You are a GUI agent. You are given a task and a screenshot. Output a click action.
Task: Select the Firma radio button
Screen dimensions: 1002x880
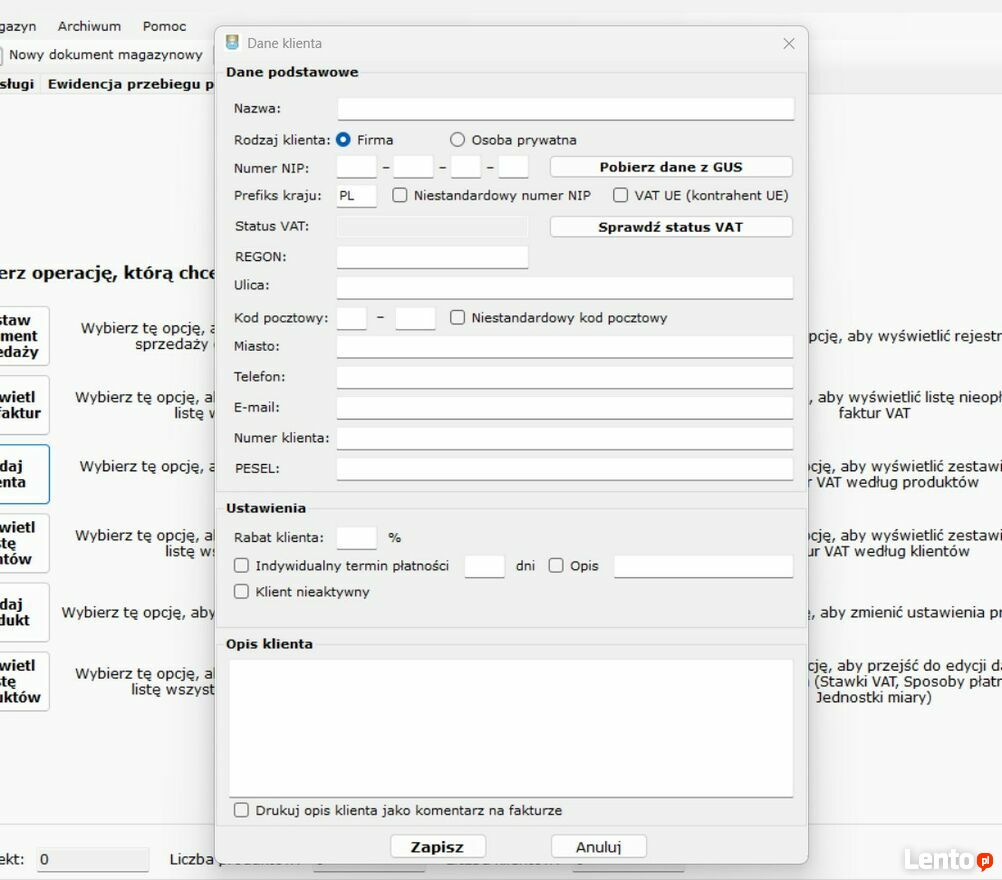tap(343, 140)
